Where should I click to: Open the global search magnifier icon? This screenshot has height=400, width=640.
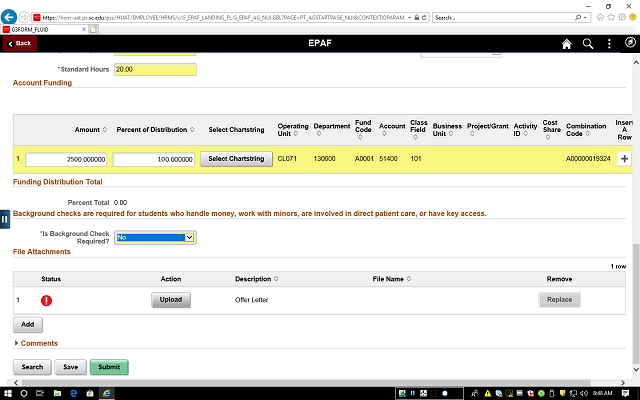pos(588,44)
